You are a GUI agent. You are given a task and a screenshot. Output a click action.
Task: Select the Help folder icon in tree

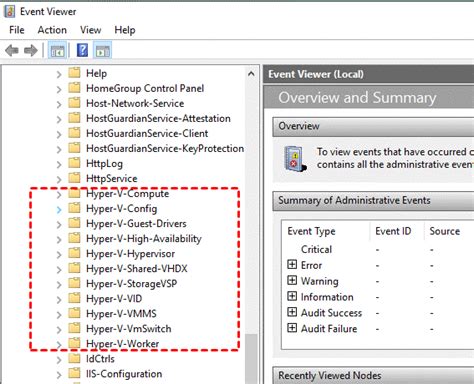click(74, 73)
